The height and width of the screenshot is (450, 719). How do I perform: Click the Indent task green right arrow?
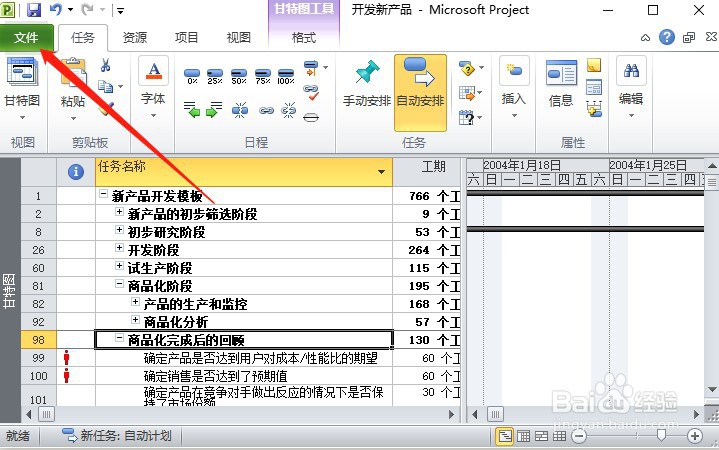(x=214, y=110)
